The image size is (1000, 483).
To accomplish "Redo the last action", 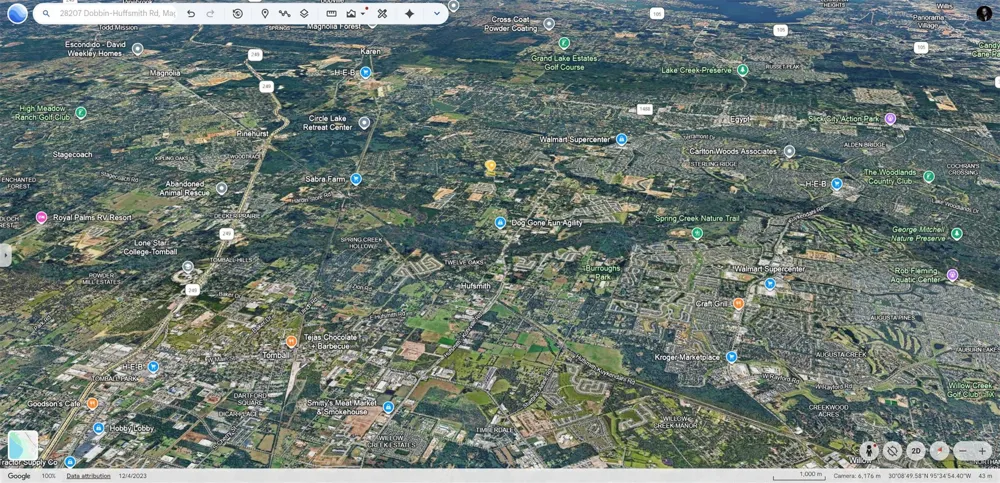I will [x=210, y=13].
